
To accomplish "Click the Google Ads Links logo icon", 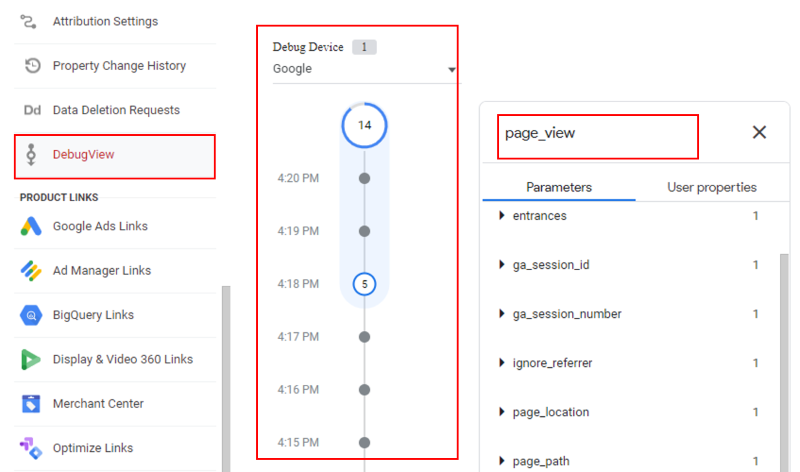I will coord(31,226).
